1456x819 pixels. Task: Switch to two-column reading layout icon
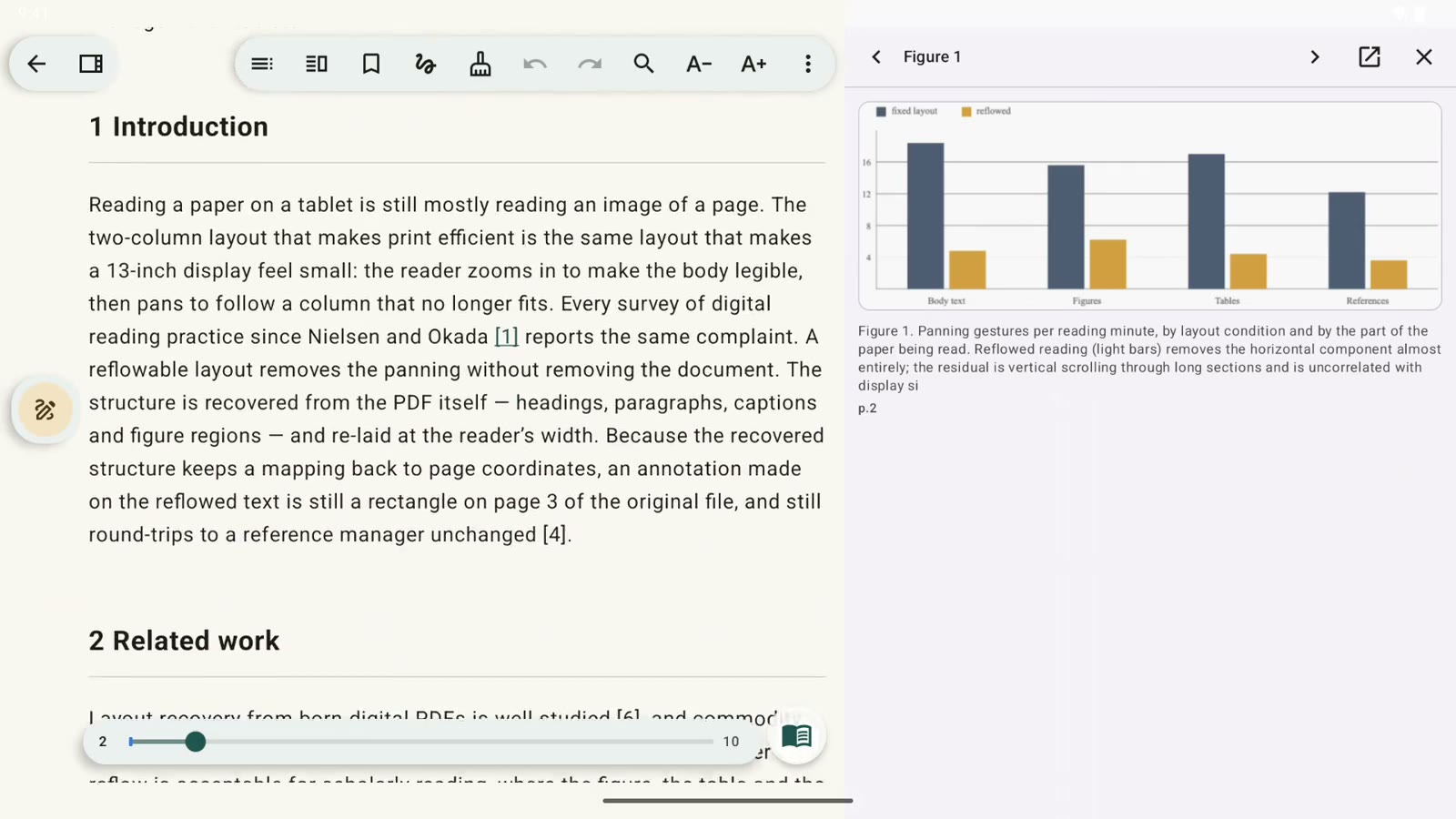click(317, 64)
